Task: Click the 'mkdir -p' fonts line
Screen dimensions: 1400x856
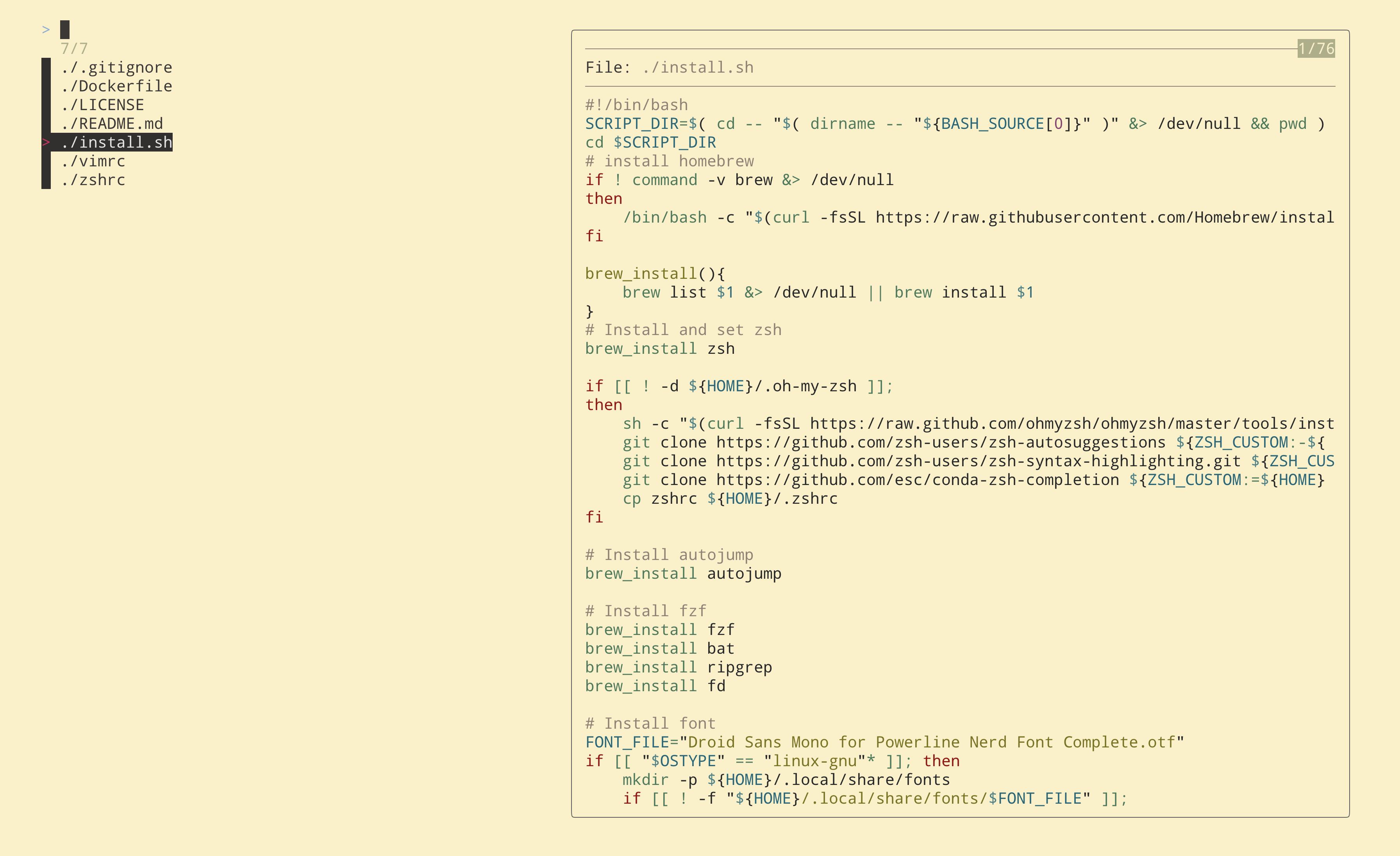Action: pos(786,780)
